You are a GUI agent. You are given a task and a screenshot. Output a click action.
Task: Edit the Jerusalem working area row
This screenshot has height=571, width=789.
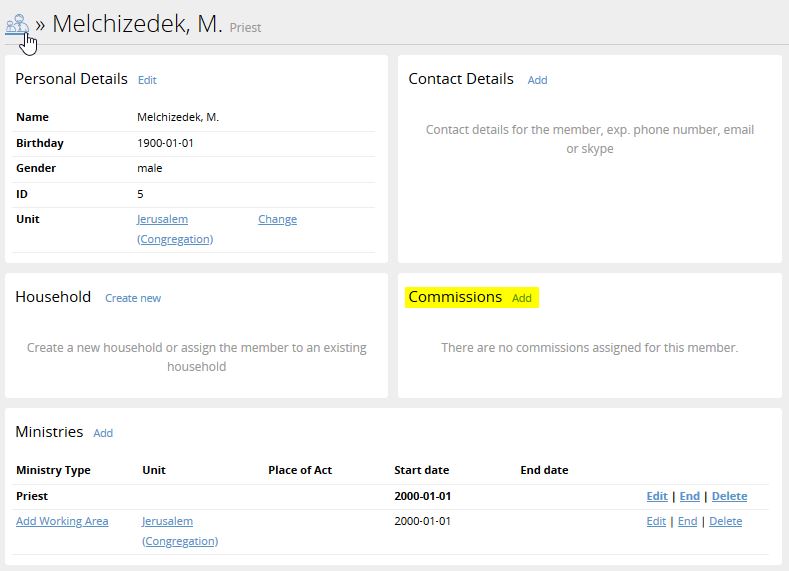656,521
